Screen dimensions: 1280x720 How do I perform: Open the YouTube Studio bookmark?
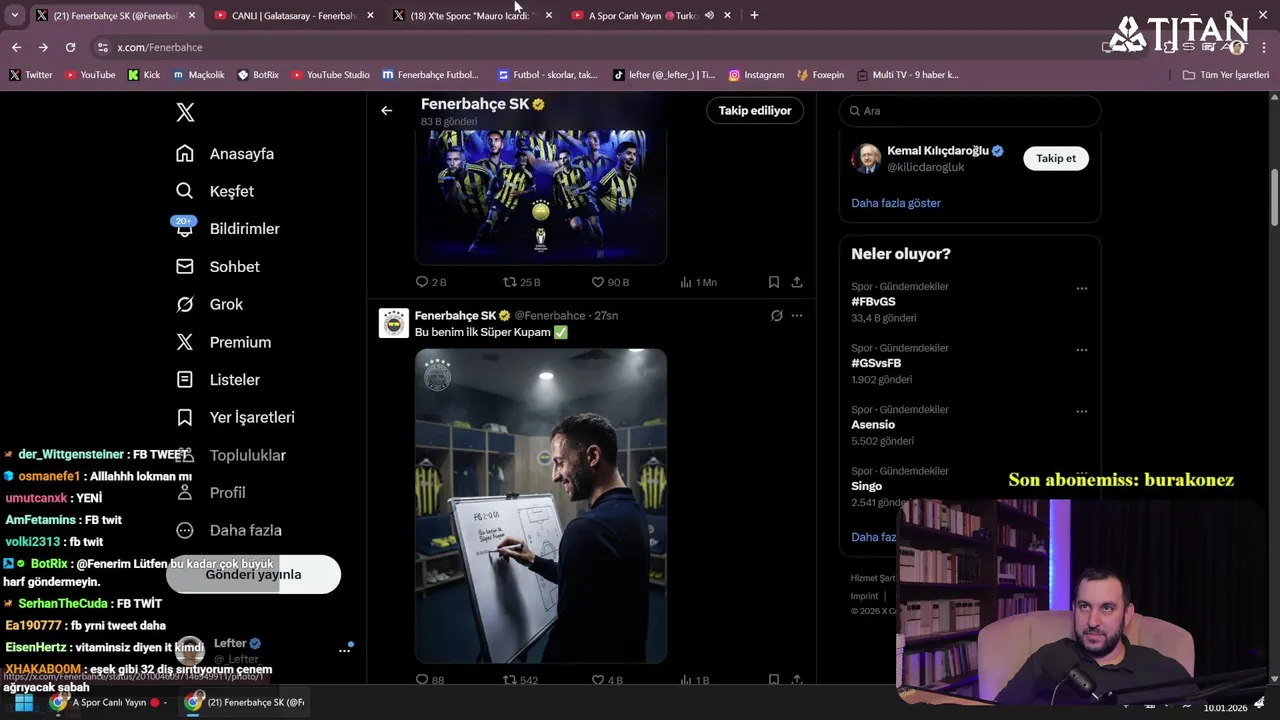pyautogui.click(x=330, y=75)
